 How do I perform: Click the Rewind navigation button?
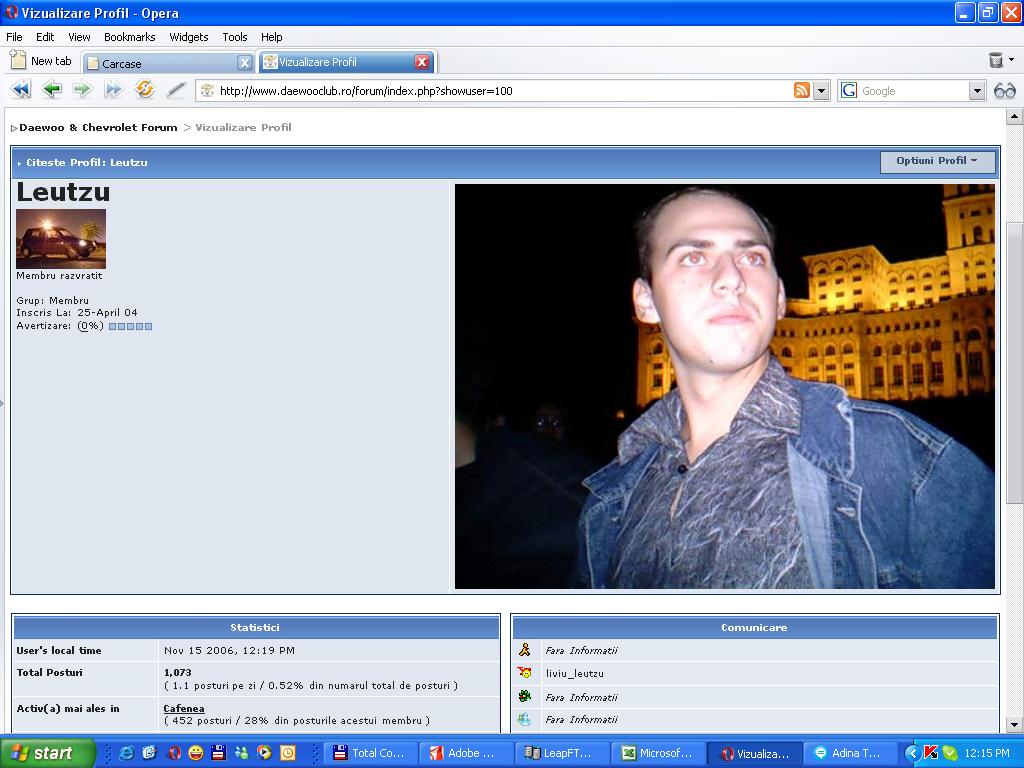pos(20,90)
